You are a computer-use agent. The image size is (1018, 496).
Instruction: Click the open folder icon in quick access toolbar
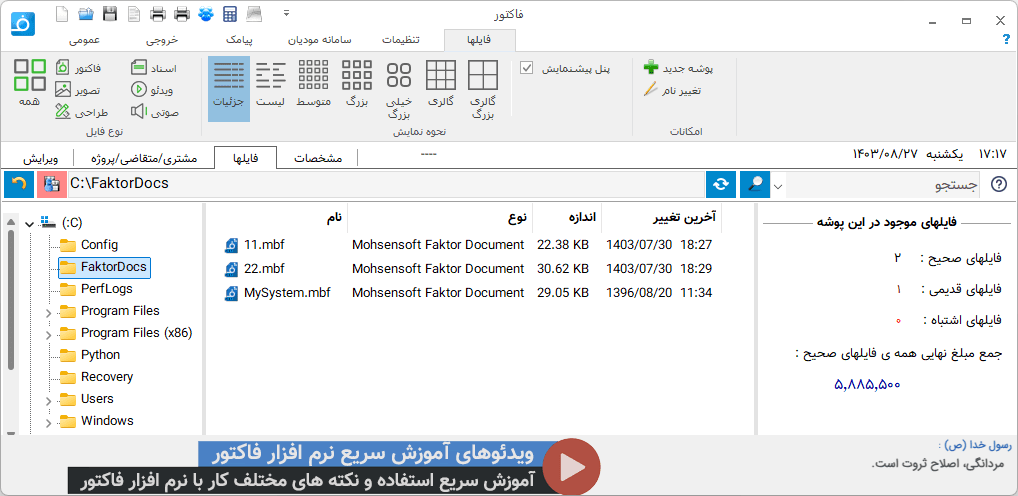click(86, 13)
